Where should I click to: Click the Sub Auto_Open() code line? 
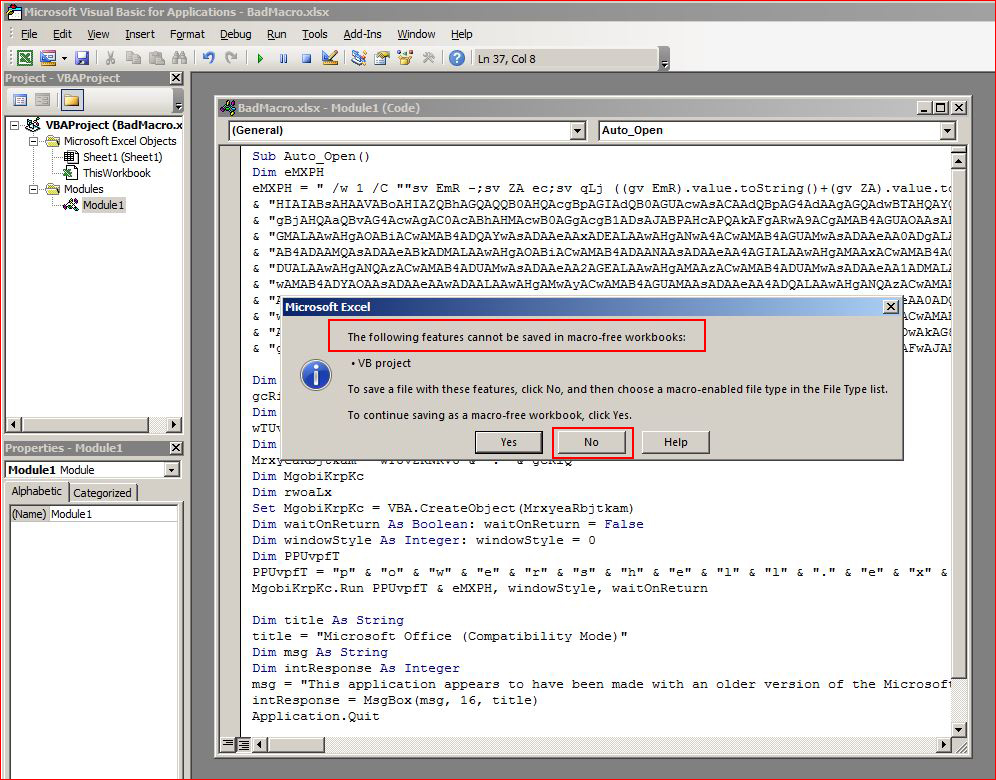coord(311,156)
